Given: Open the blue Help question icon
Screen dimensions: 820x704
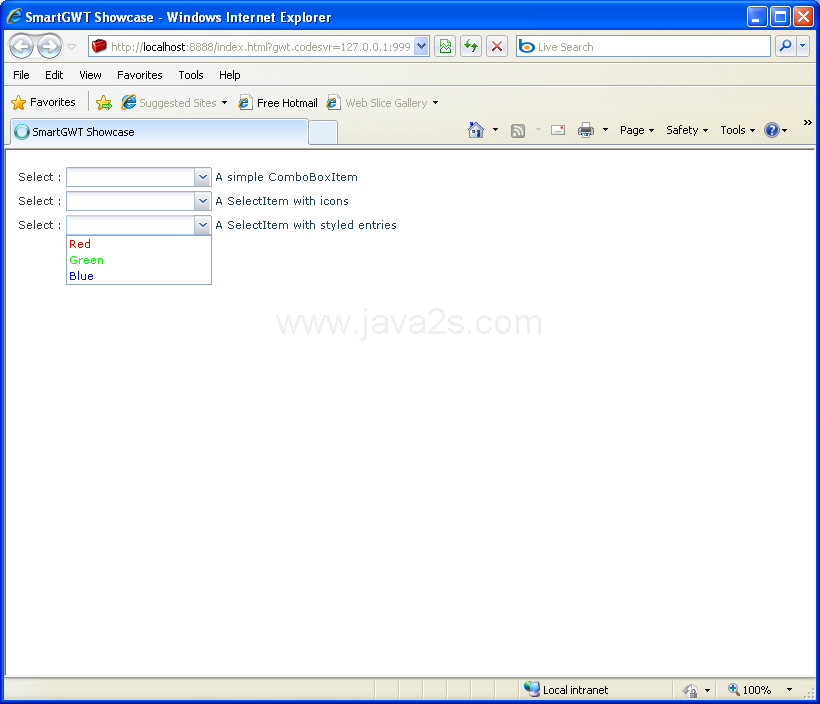Looking at the screenshot, I should (772, 130).
